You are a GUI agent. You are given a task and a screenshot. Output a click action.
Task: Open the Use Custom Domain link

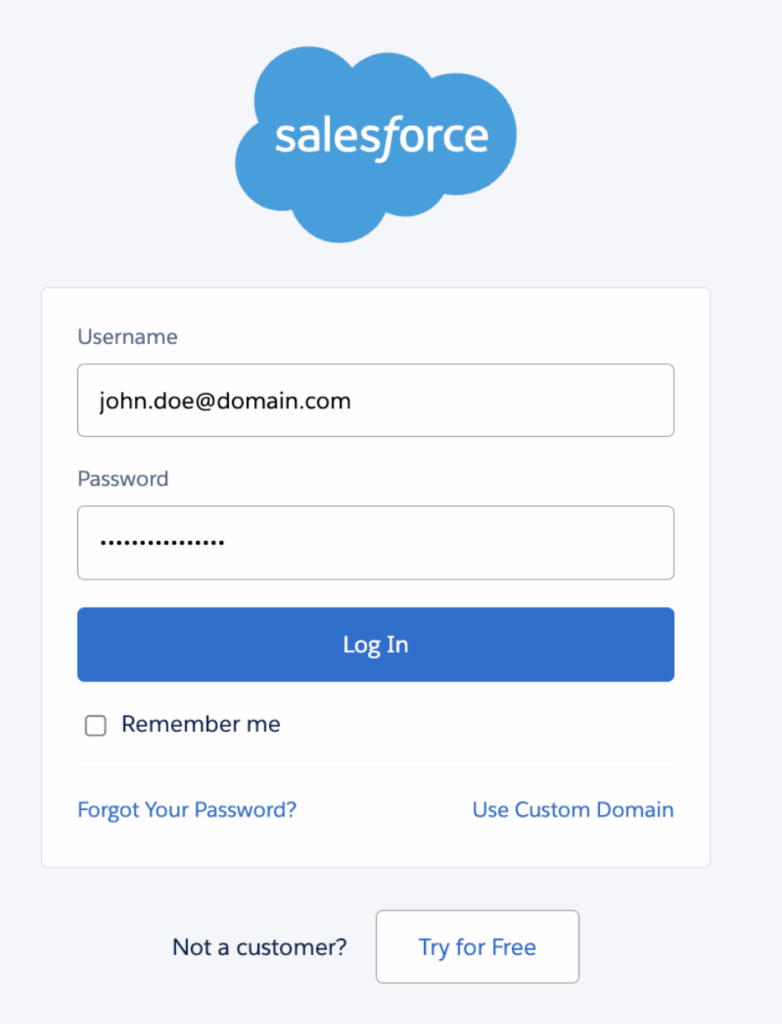[x=573, y=809]
